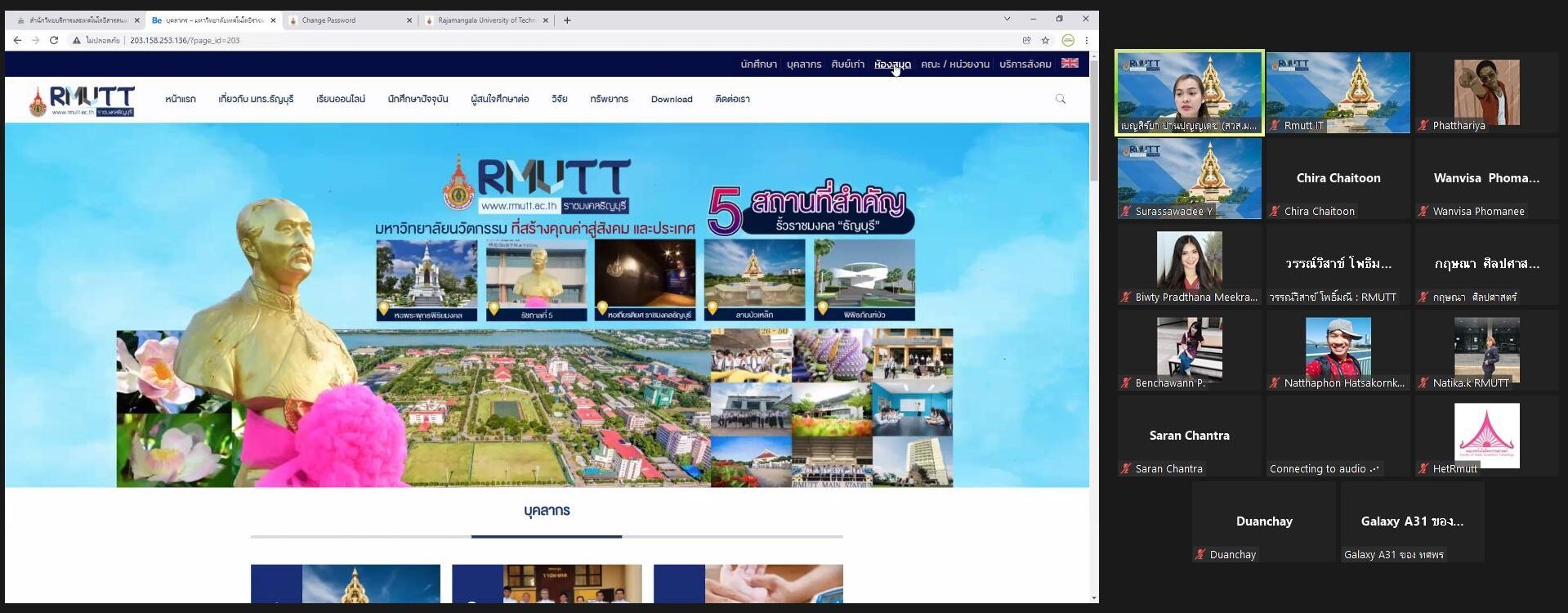Close the Rajamangala University tab
This screenshot has height=613, width=1568.
click(546, 20)
